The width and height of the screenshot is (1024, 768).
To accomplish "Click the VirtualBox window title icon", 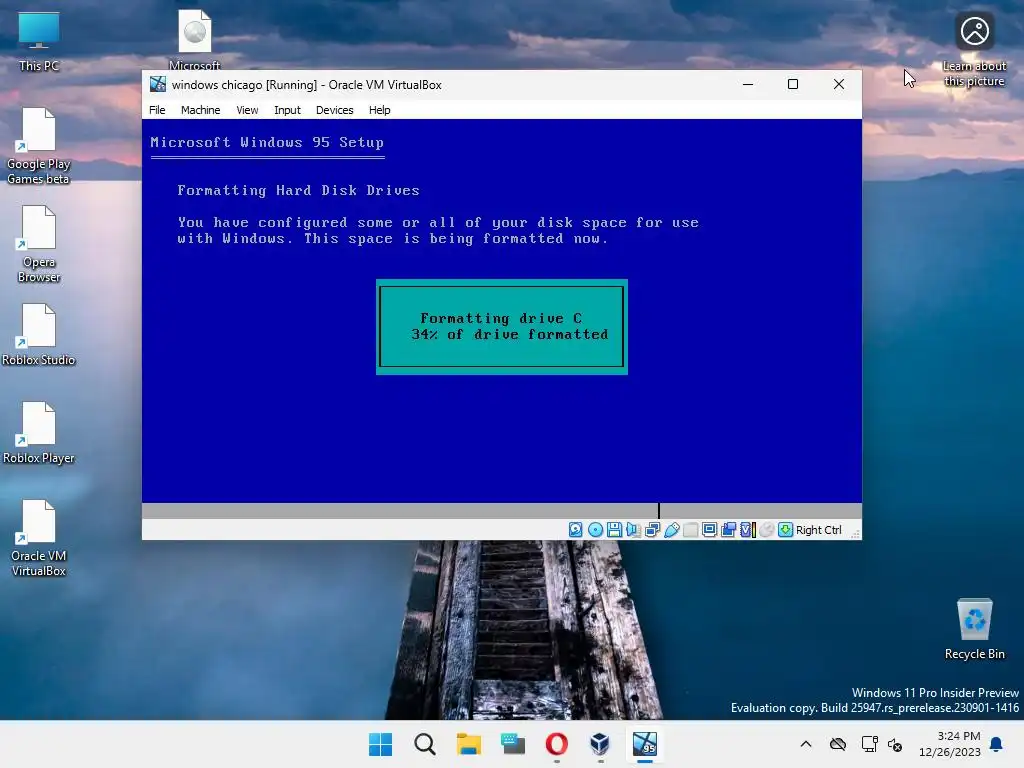I will tap(158, 84).
